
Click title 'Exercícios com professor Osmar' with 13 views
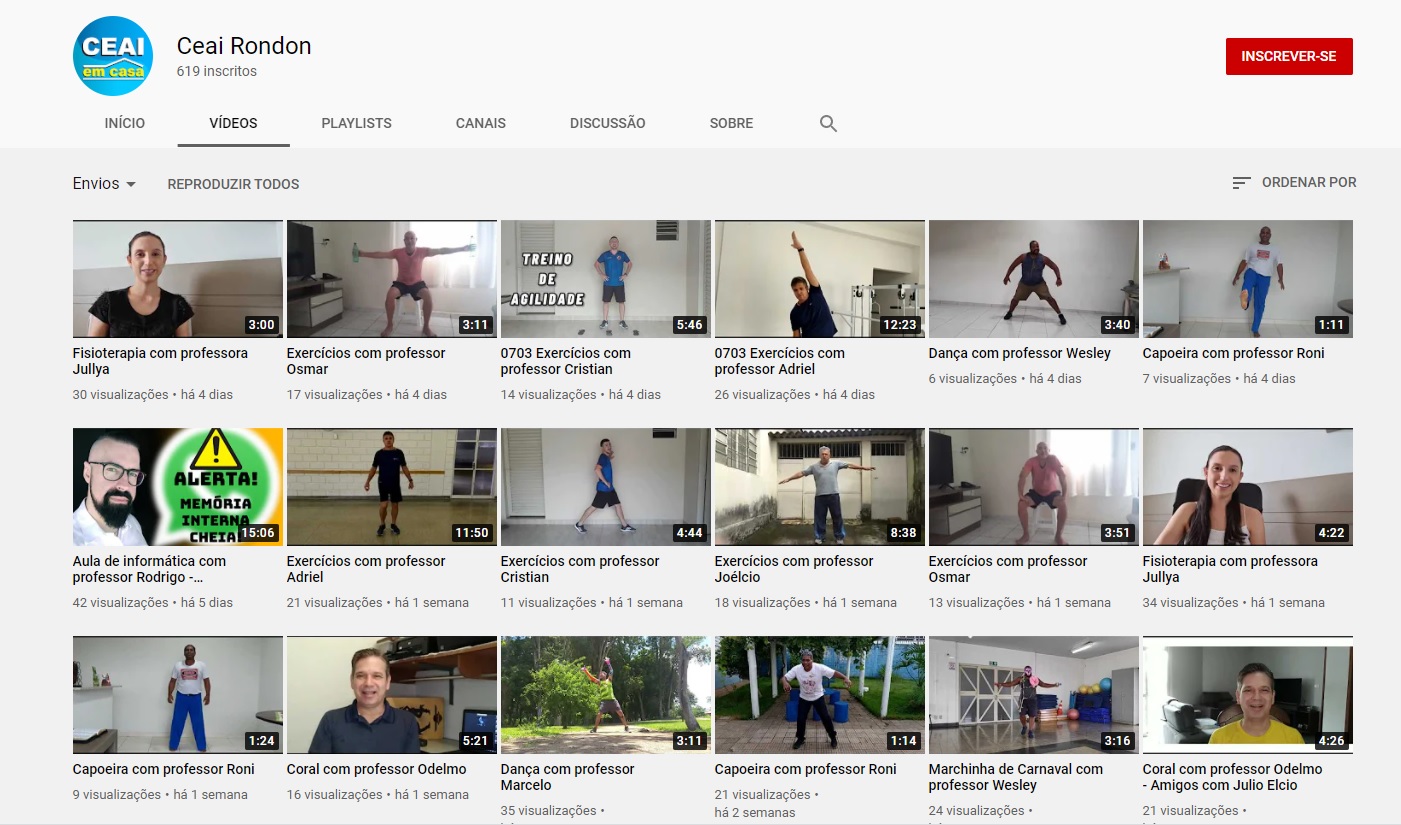coord(1008,569)
